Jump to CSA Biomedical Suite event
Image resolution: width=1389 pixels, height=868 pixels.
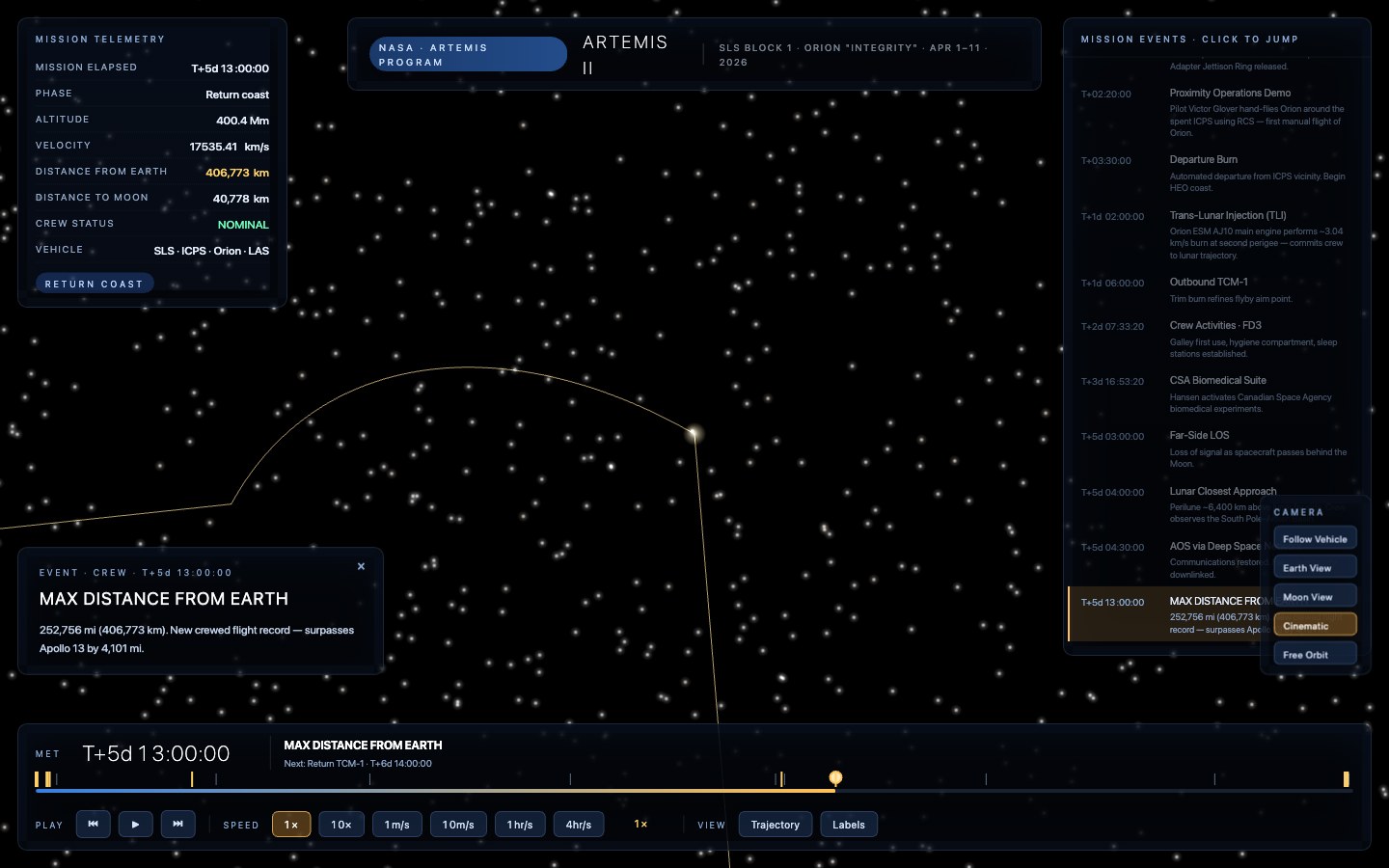[x=1216, y=394]
